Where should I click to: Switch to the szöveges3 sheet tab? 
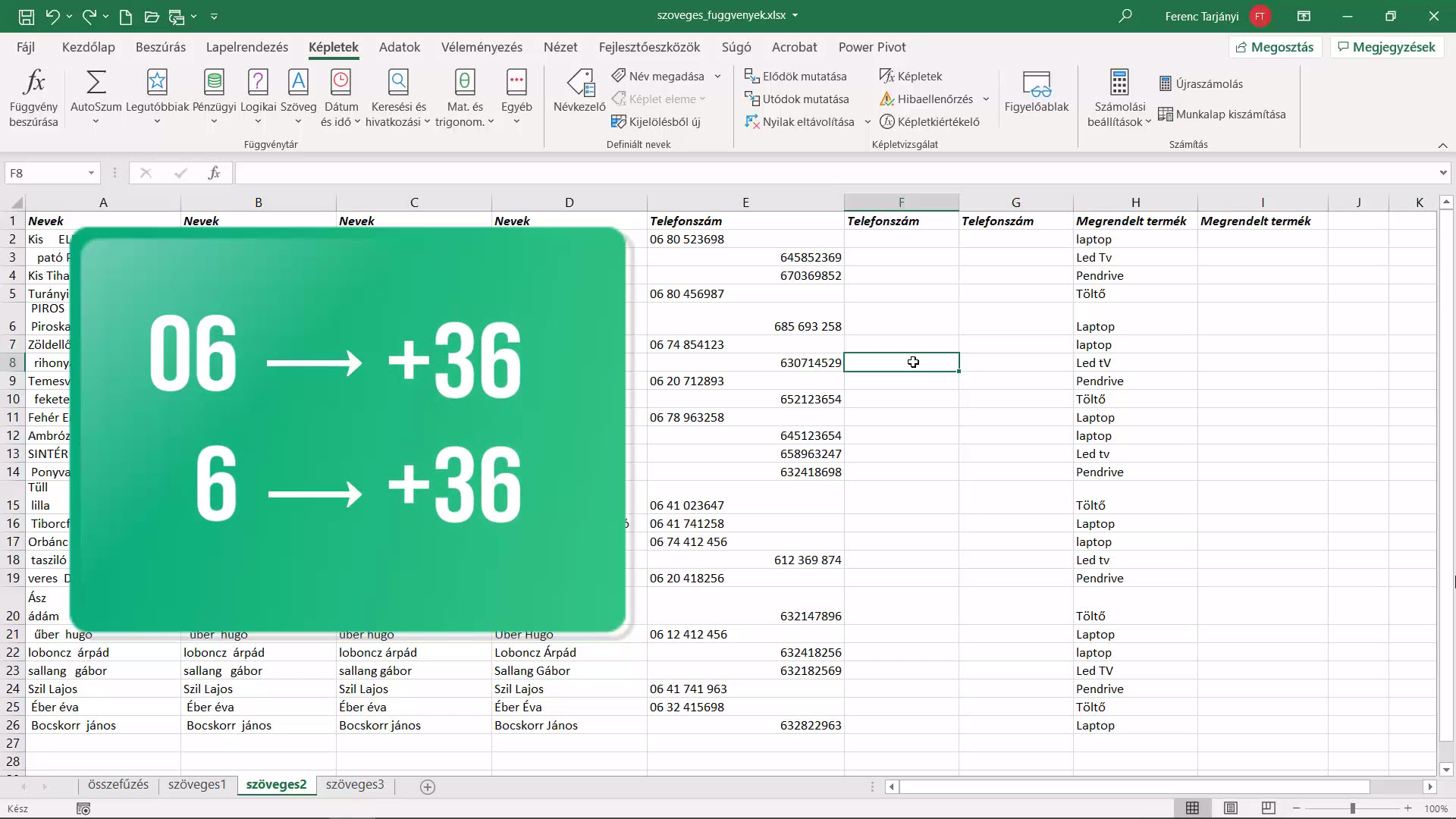(355, 785)
